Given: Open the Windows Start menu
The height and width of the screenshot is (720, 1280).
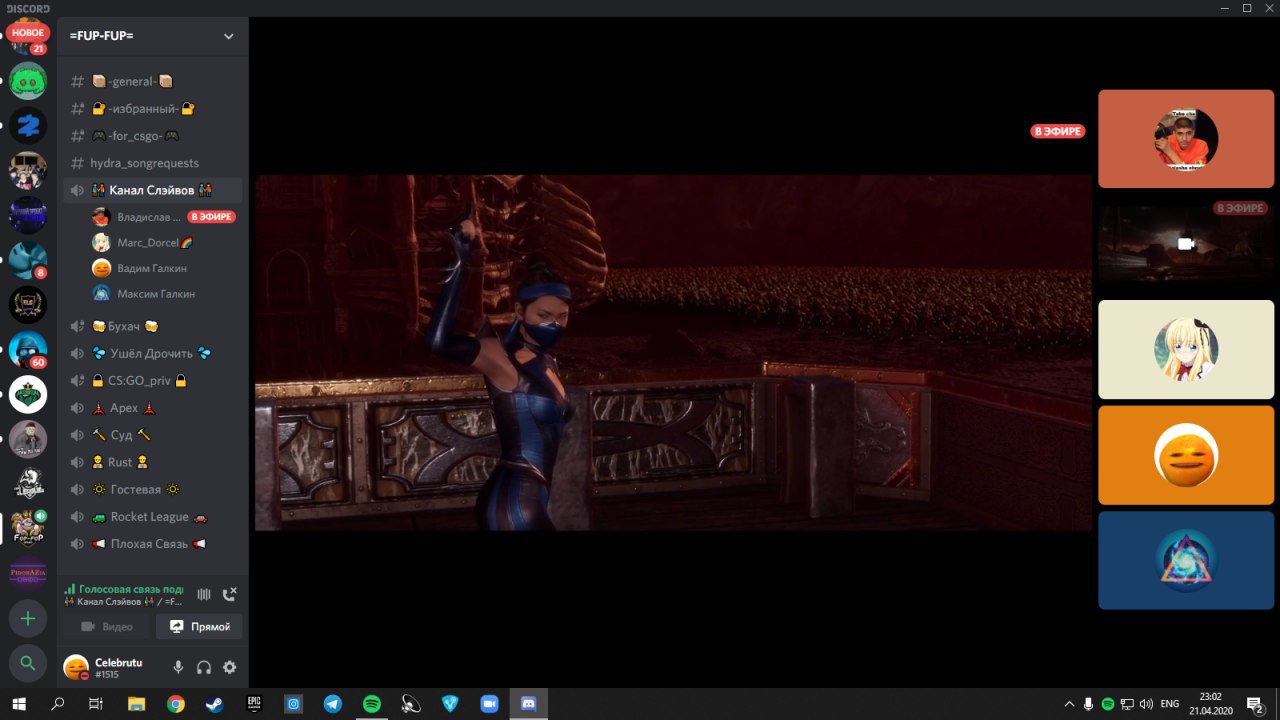Looking at the screenshot, I should (19, 704).
